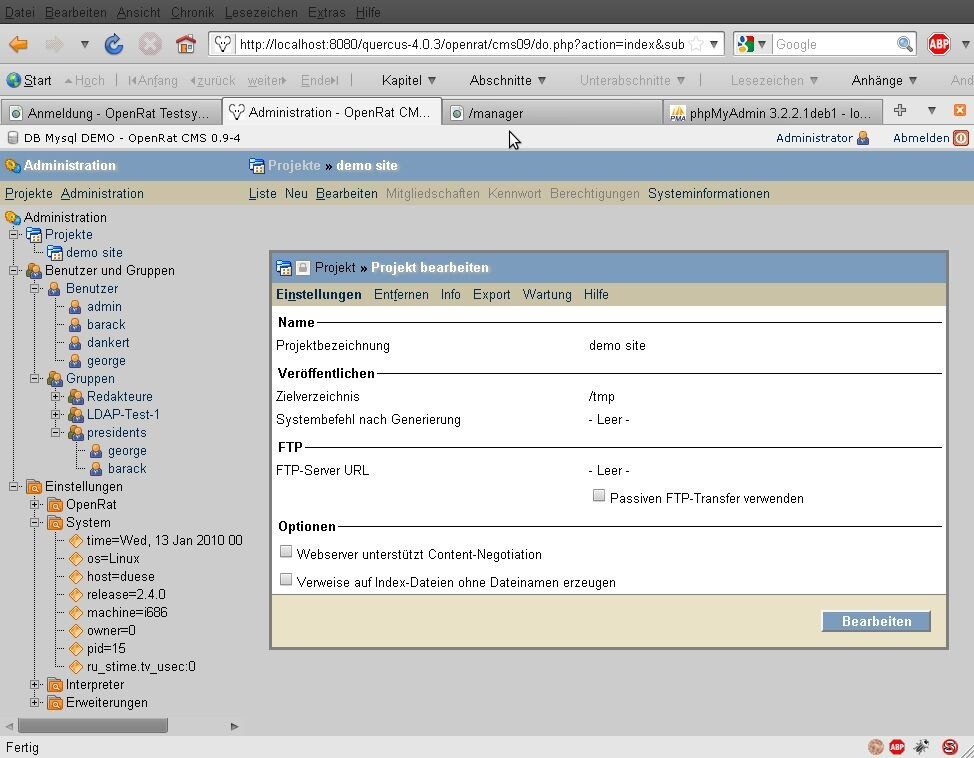Open the Export tab in project panel
Image resolution: width=974 pixels, height=758 pixels.
(x=491, y=295)
